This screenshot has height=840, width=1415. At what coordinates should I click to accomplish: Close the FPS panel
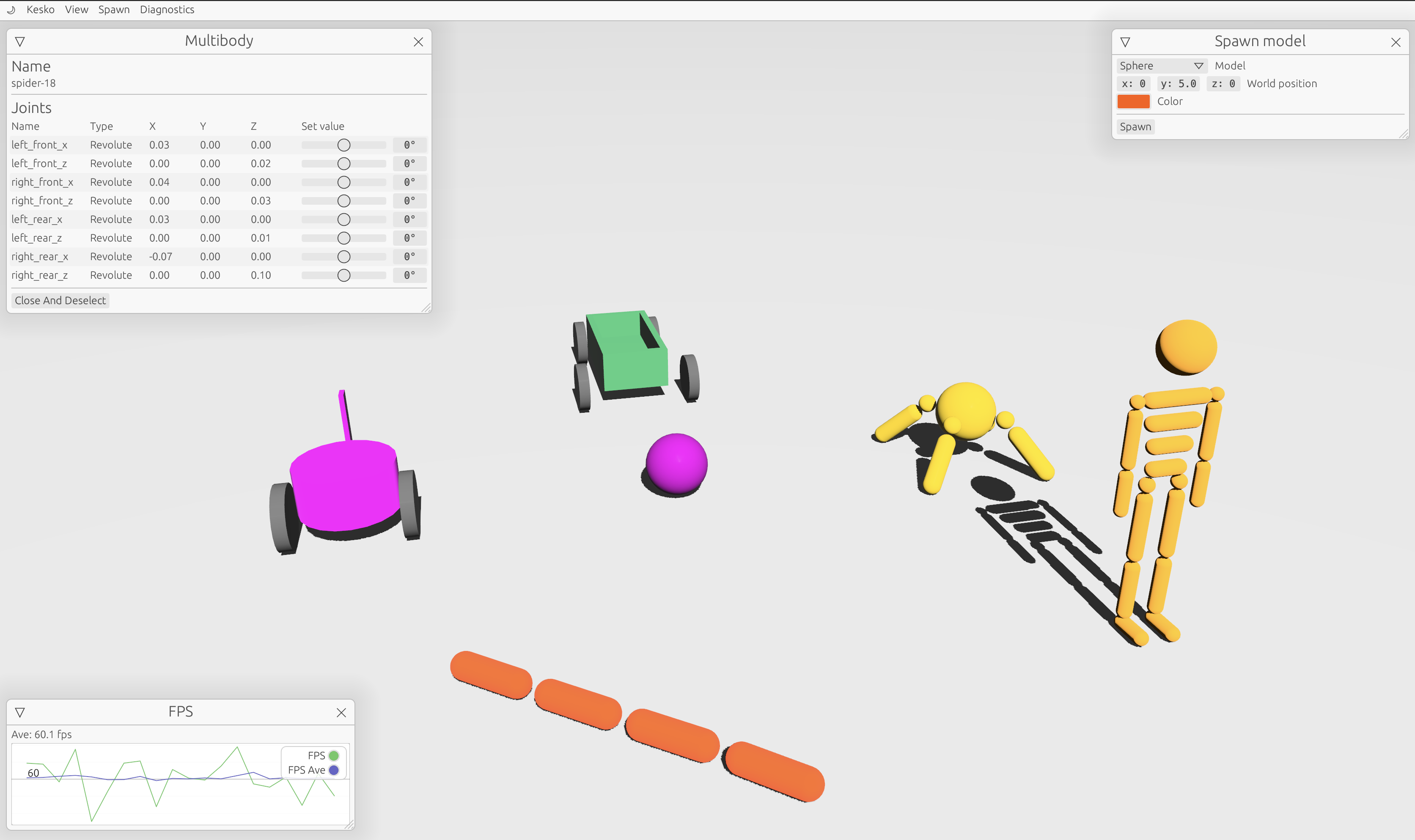341,713
